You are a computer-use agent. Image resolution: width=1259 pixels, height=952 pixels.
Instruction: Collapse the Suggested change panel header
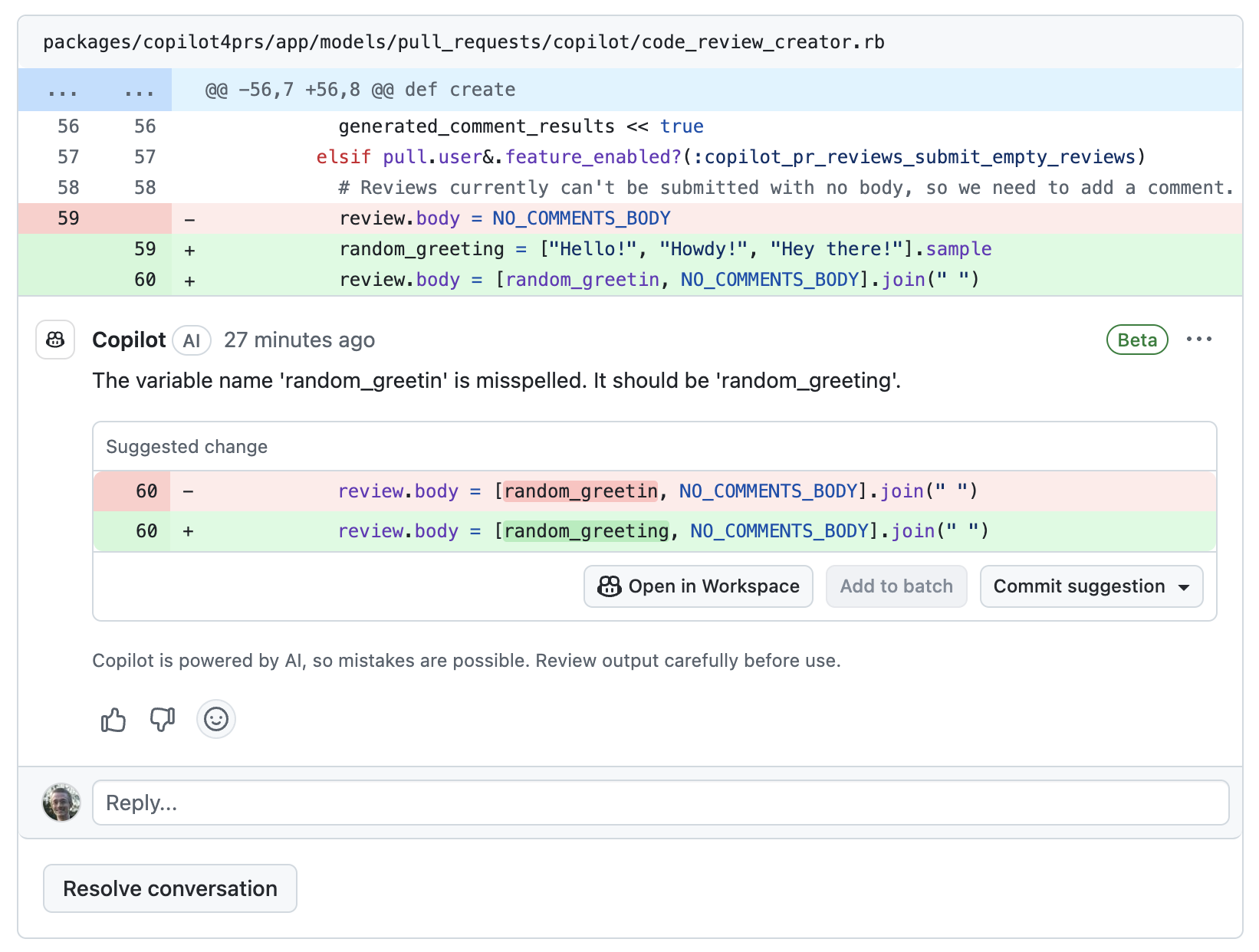click(x=186, y=446)
